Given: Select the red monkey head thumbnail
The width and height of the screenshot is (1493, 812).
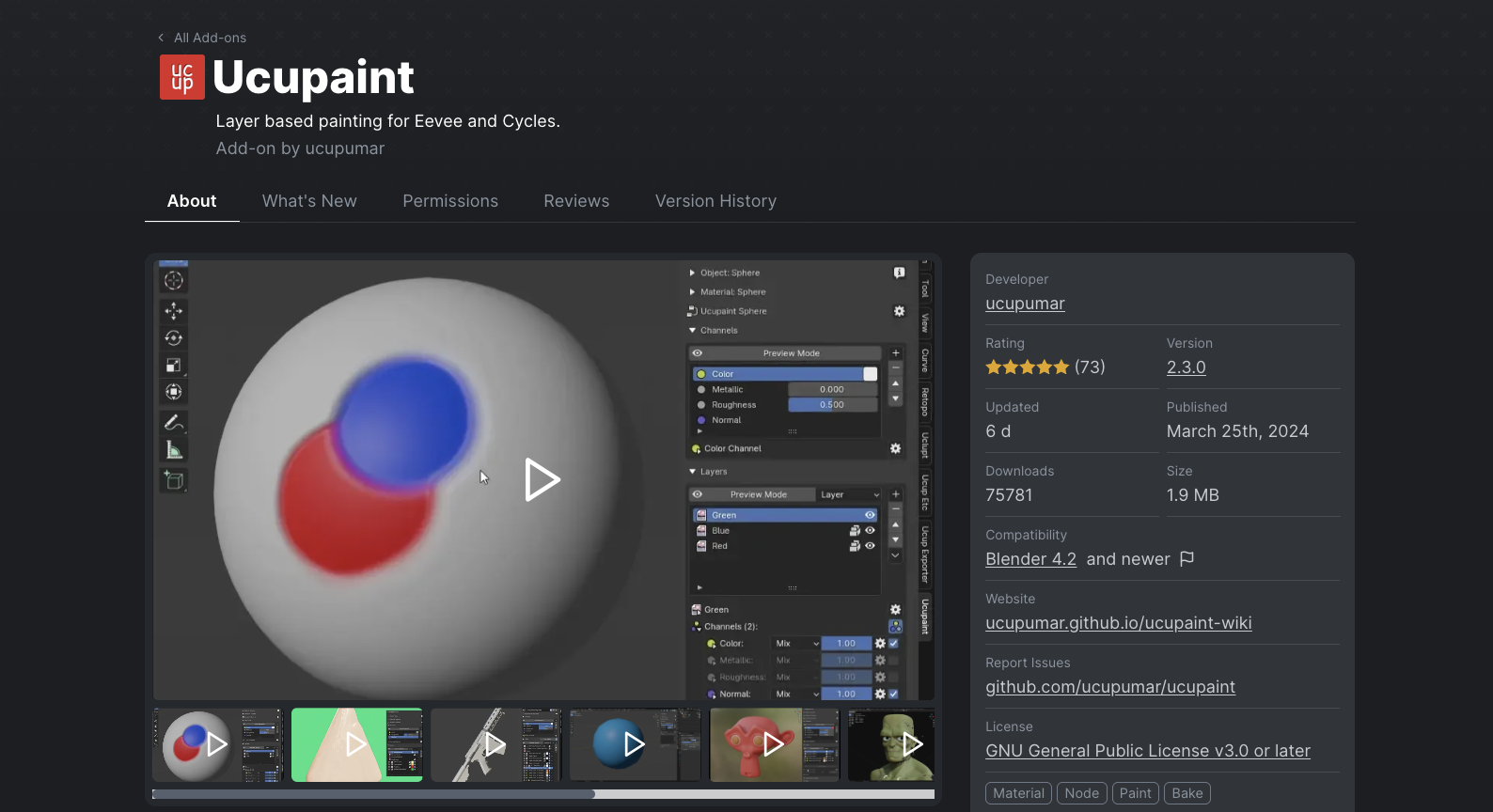Looking at the screenshot, I should point(775,745).
